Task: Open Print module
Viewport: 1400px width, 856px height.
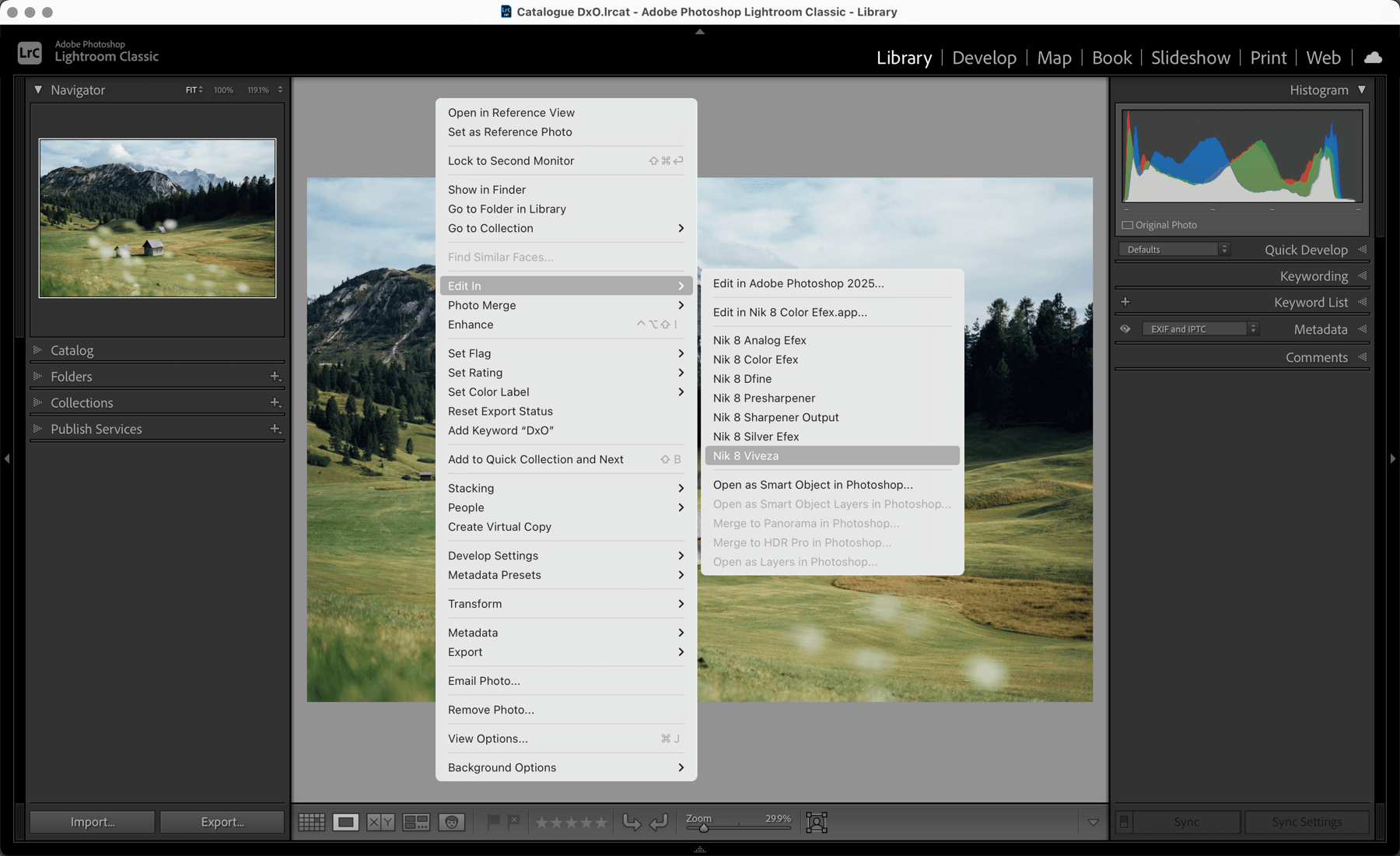Action: point(1269,58)
